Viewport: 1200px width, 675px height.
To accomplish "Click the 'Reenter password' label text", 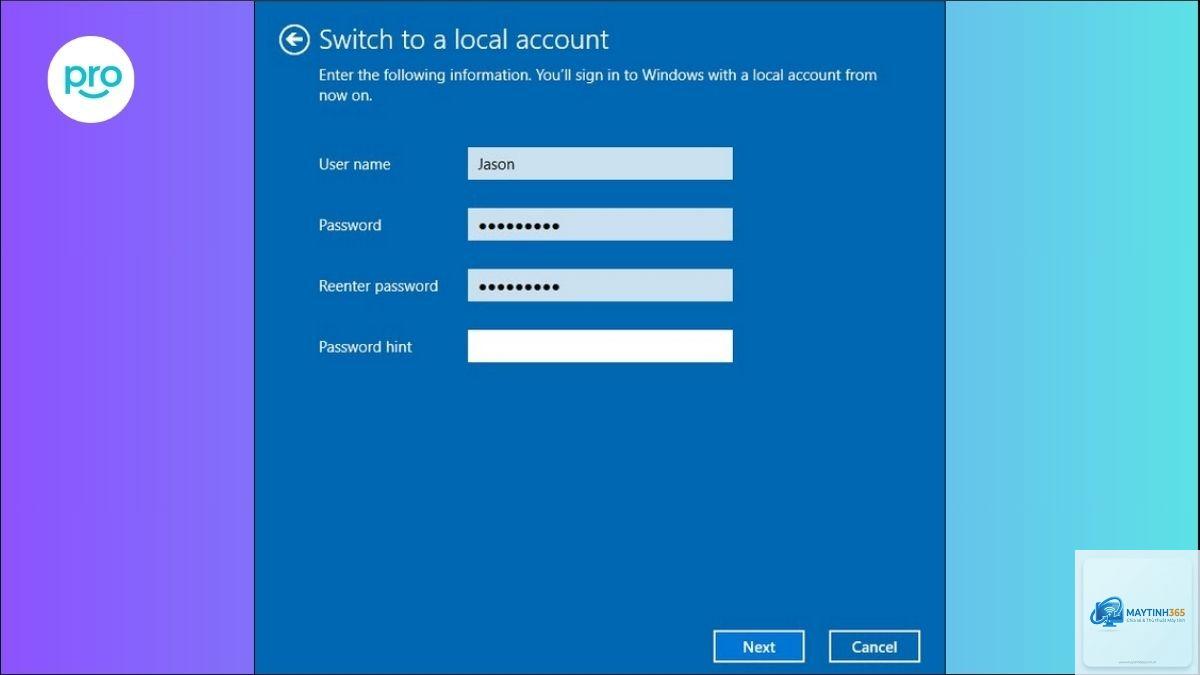I will 378,286.
